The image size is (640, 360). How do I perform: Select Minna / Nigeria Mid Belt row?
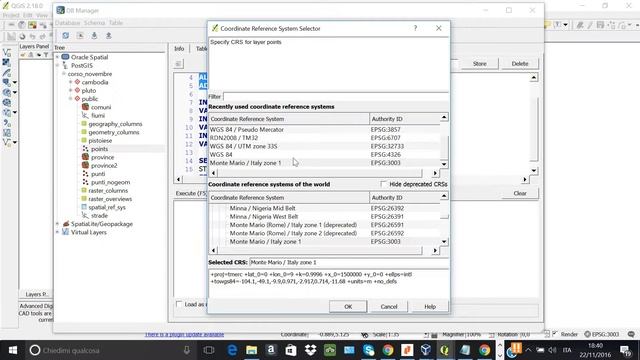(x=324, y=208)
